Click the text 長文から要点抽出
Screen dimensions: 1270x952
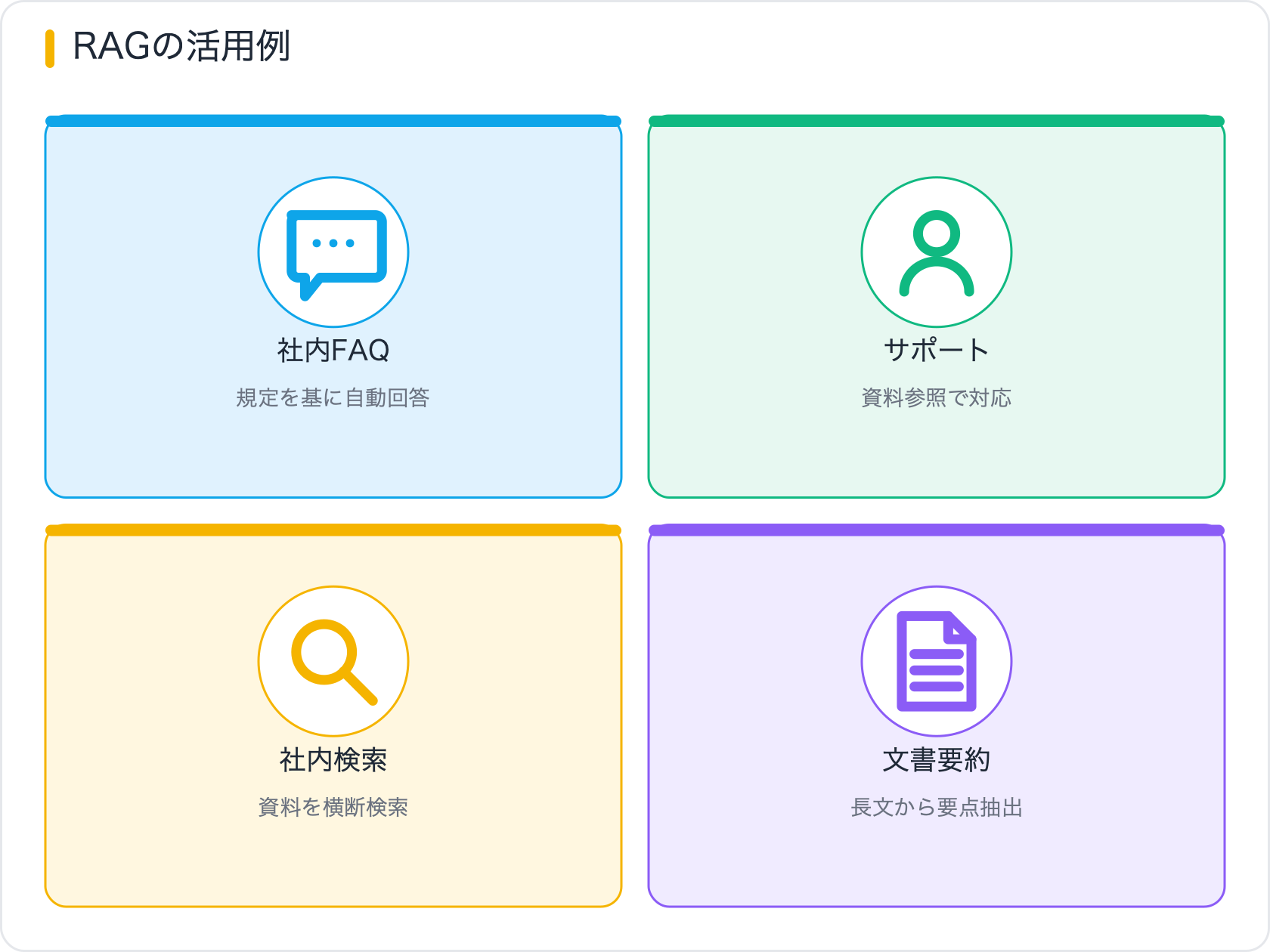[x=937, y=807]
